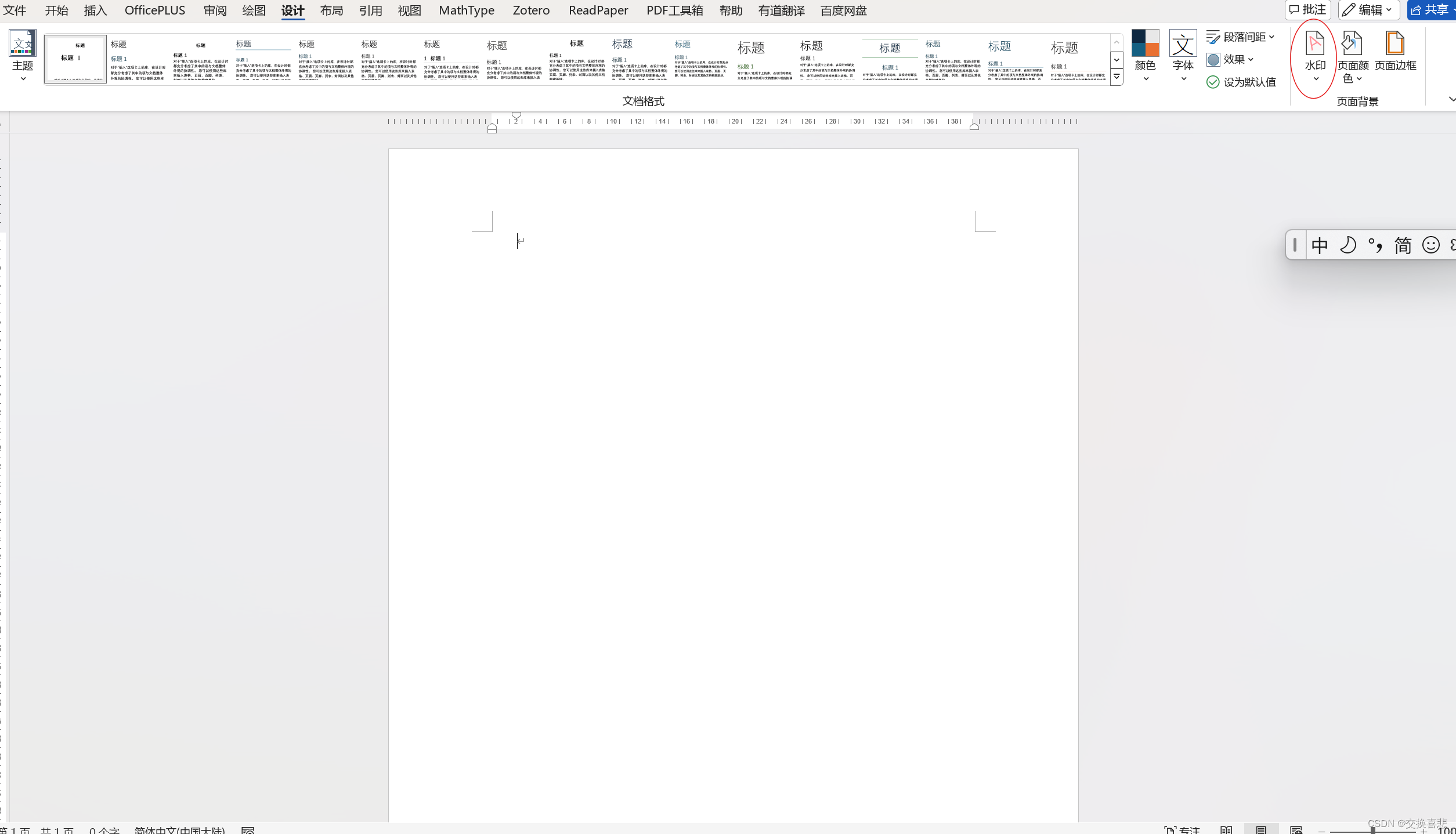This screenshot has width=1456, height=834.
Task: Click the right indent marker on ruler
Action: point(974,126)
